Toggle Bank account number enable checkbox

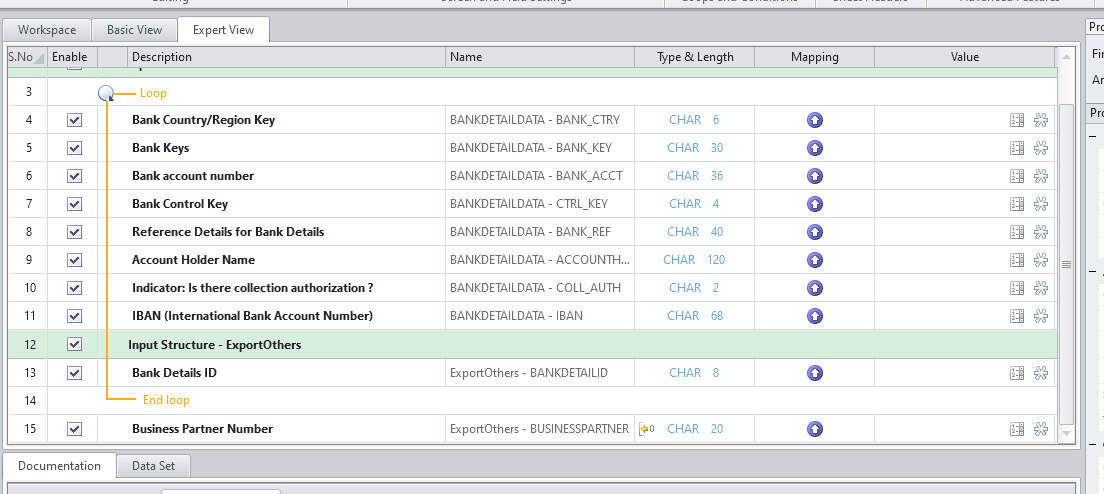tap(74, 176)
